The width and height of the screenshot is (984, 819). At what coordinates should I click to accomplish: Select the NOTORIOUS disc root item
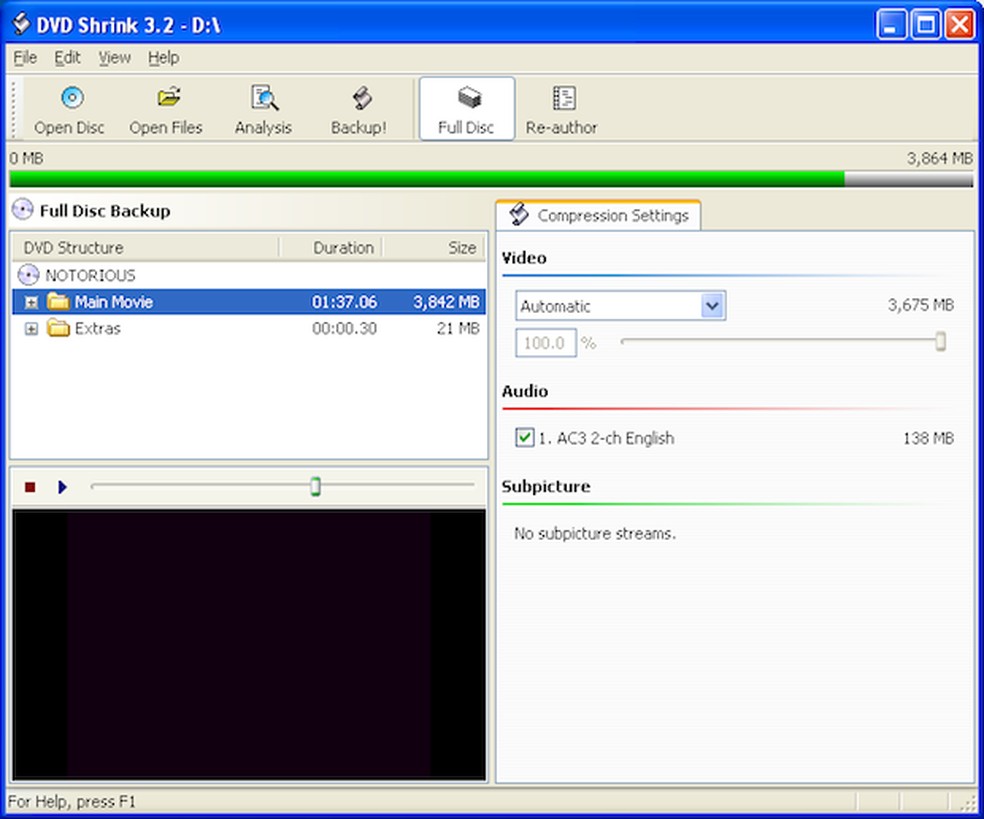coord(90,275)
